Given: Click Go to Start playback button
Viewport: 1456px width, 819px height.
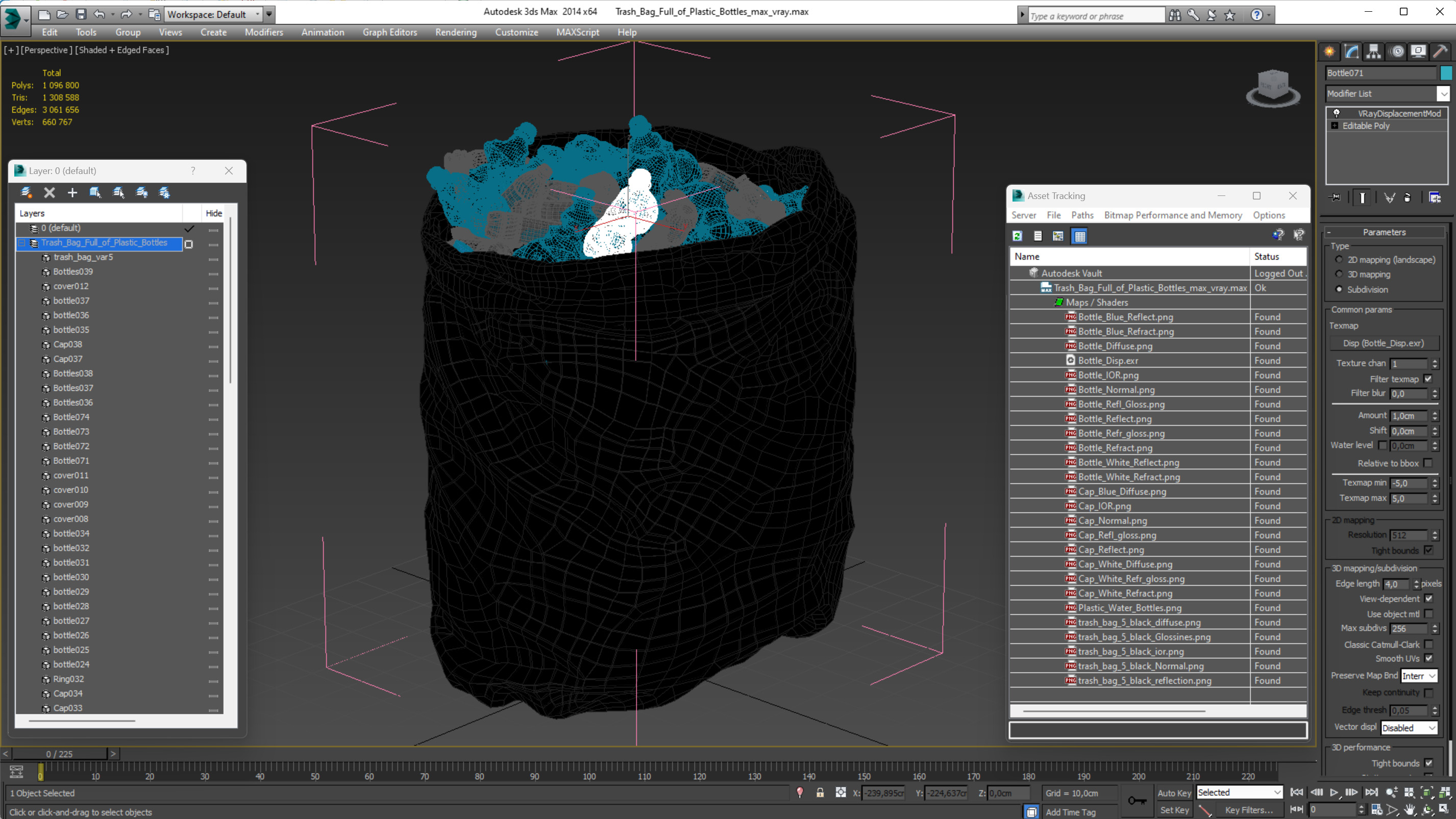Looking at the screenshot, I should point(1297,792).
